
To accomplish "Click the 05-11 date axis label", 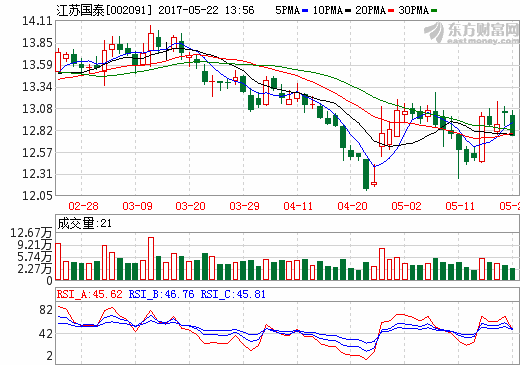I will (460, 206).
